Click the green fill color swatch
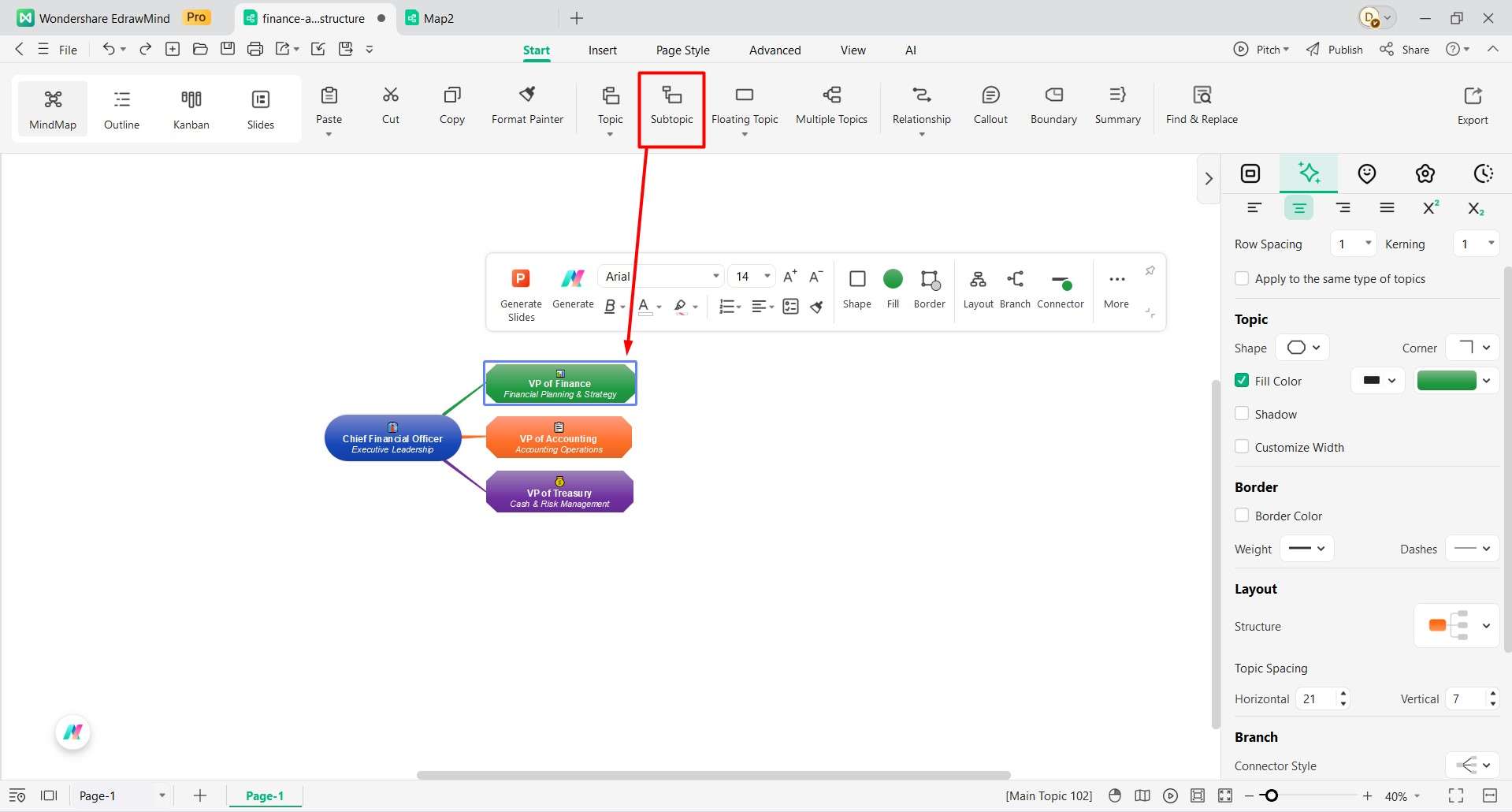Viewport: 1512px width, 812px height. (1446, 381)
